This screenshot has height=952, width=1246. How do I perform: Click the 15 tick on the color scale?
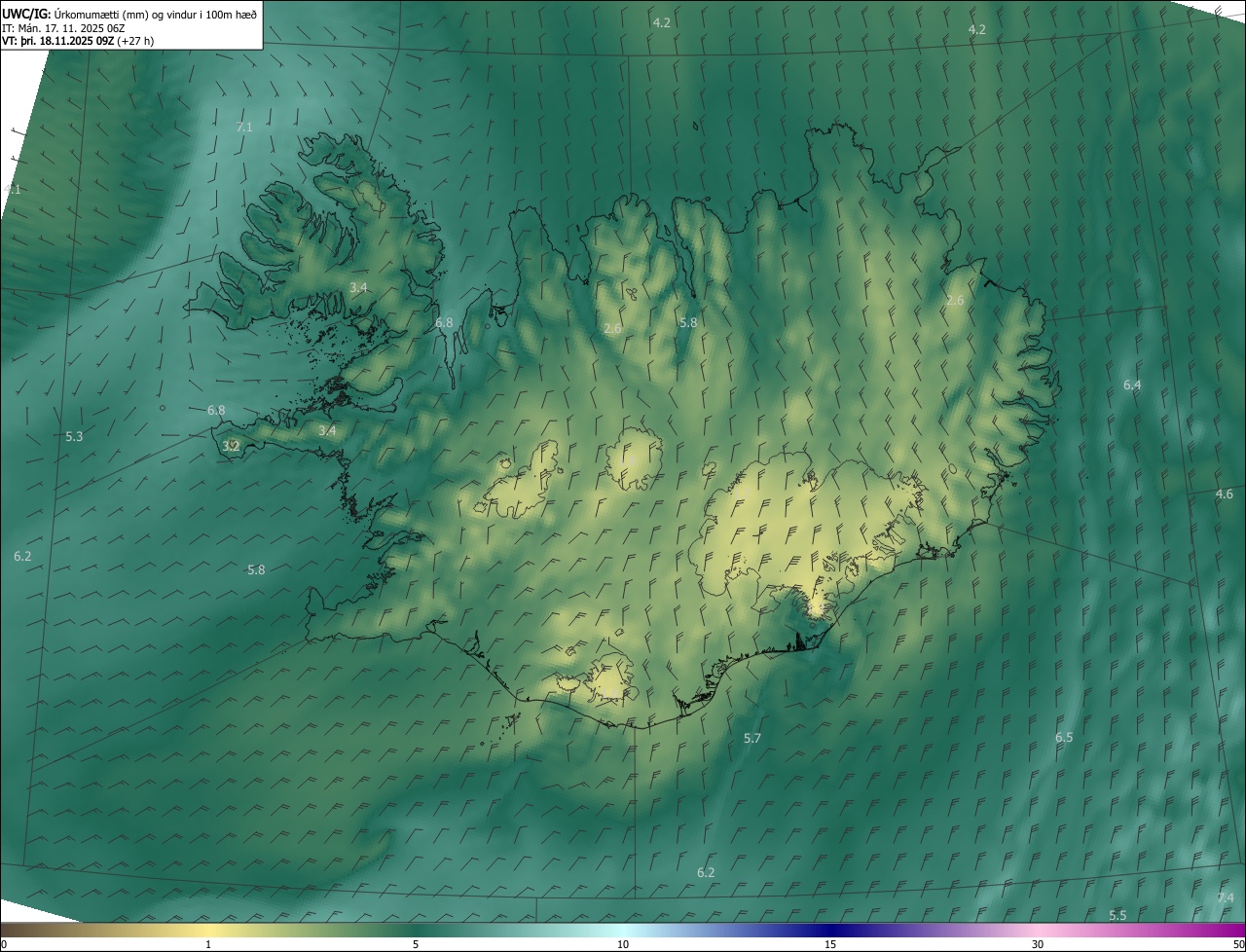pos(830,945)
